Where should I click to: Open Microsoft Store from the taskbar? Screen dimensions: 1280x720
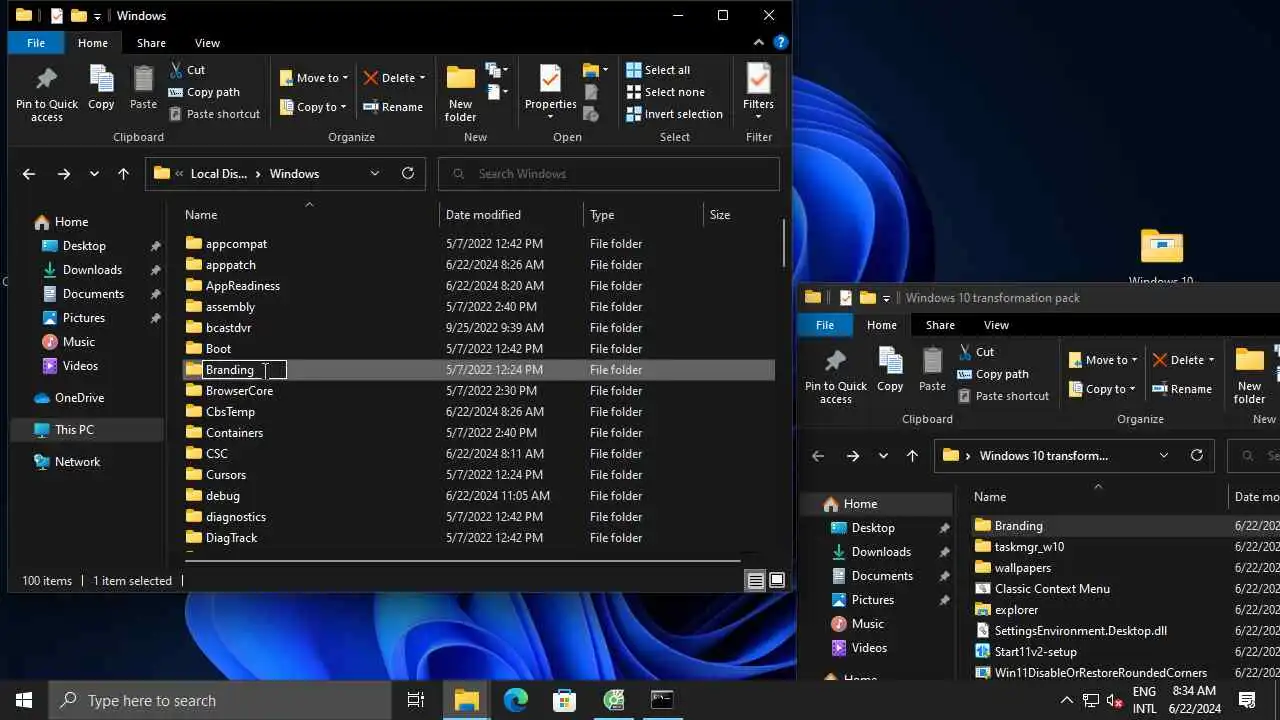564,700
